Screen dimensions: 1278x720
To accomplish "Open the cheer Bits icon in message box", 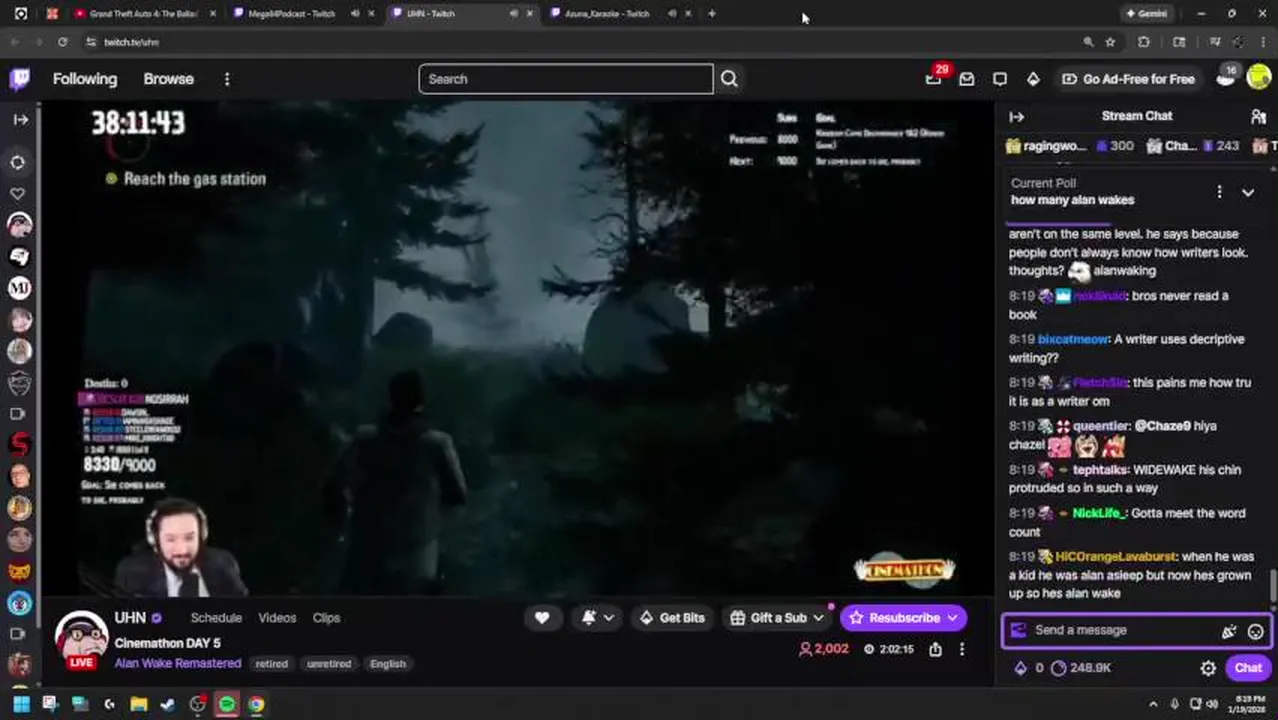I will pos(1229,631).
